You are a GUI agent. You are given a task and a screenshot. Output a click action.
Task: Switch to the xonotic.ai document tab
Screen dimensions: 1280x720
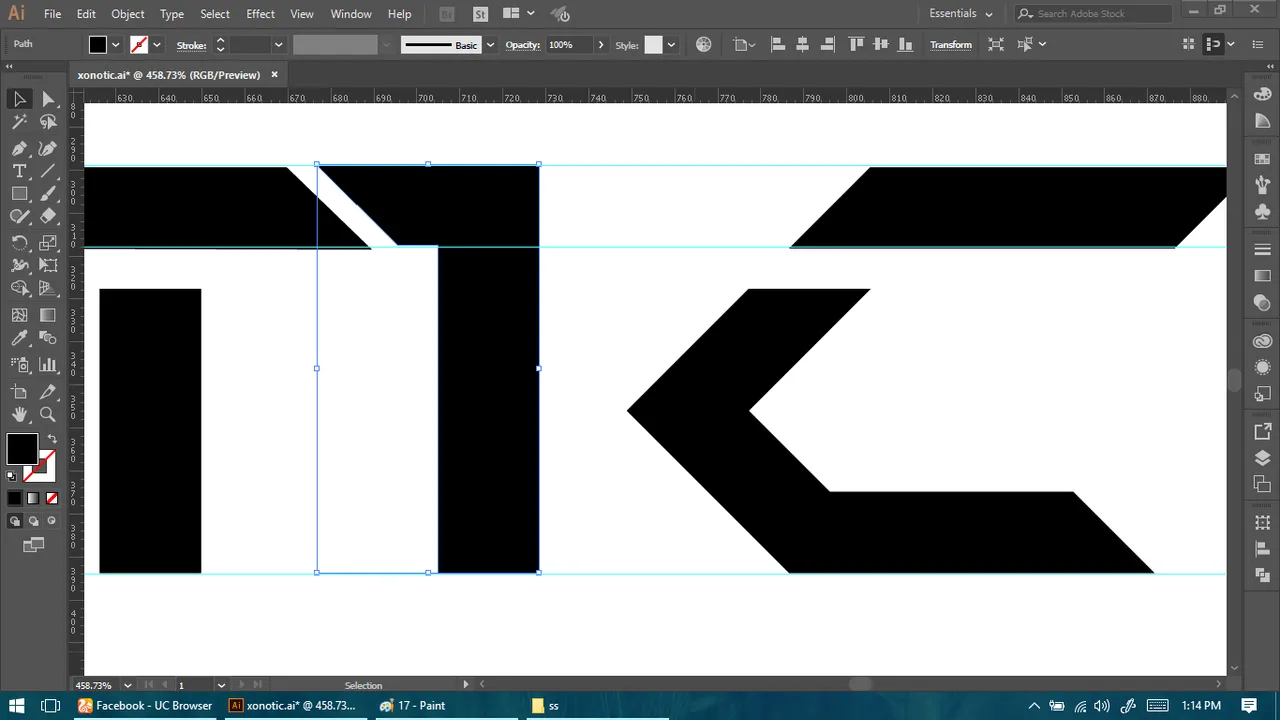(x=169, y=75)
